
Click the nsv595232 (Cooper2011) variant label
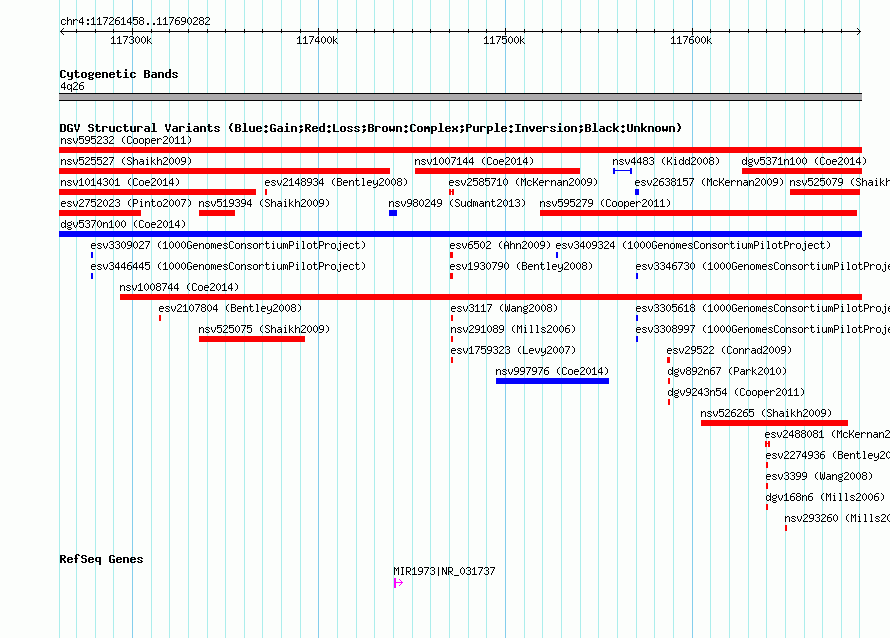pos(126,140)
